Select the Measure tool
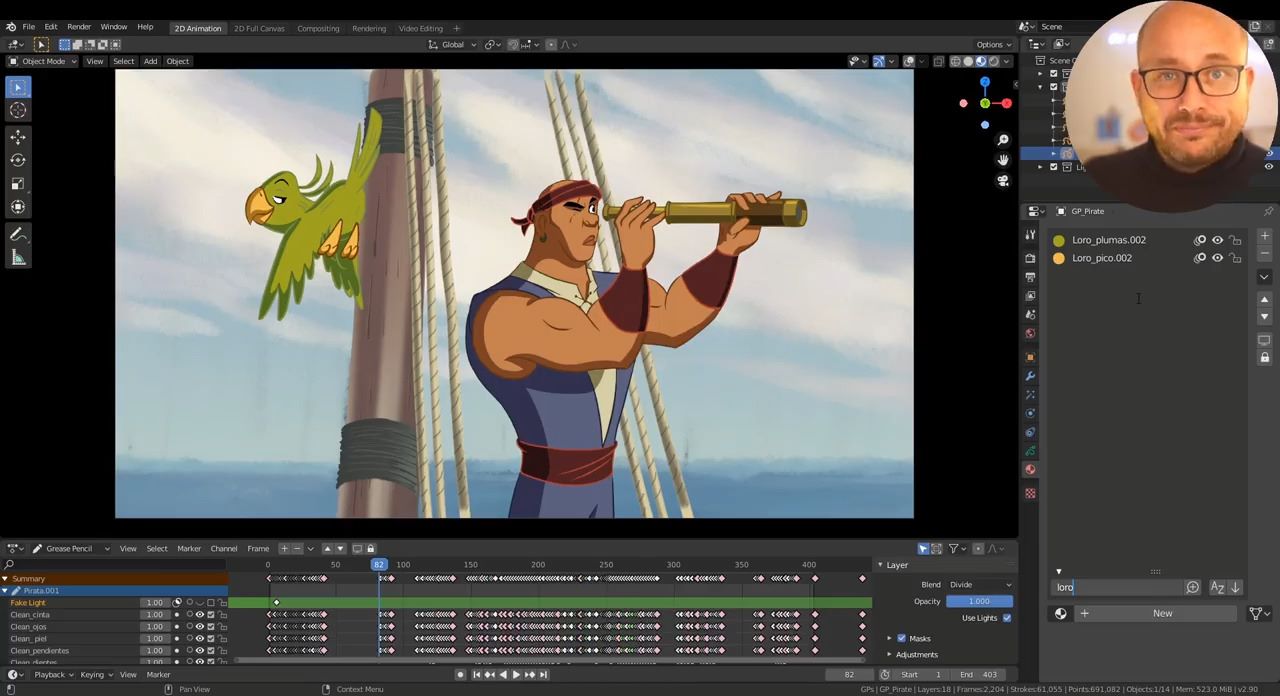Viewport: 1280px width, 696px height. point(17,258)
